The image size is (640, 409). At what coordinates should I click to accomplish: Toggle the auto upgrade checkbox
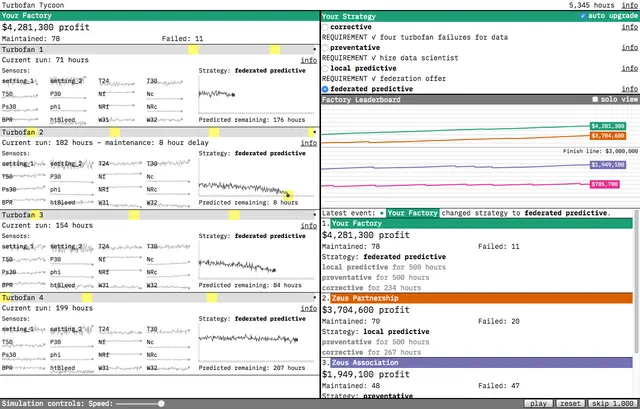pos(583,16)
